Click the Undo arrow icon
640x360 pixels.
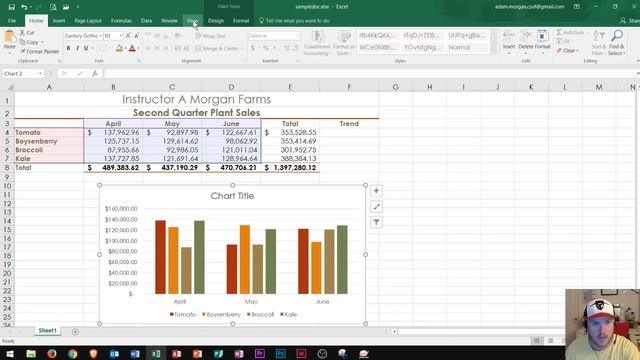click(24, 7)
